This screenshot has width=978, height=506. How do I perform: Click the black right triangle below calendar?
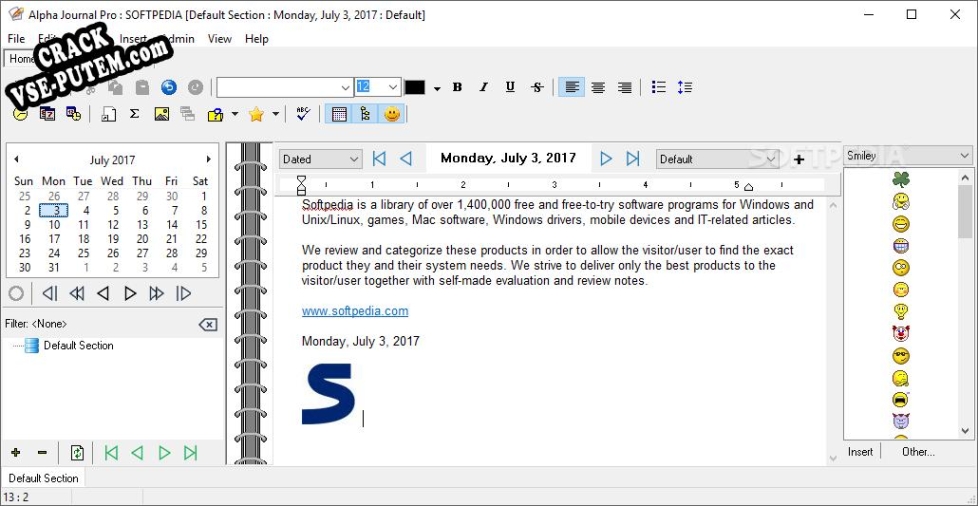tap(130, 293)
